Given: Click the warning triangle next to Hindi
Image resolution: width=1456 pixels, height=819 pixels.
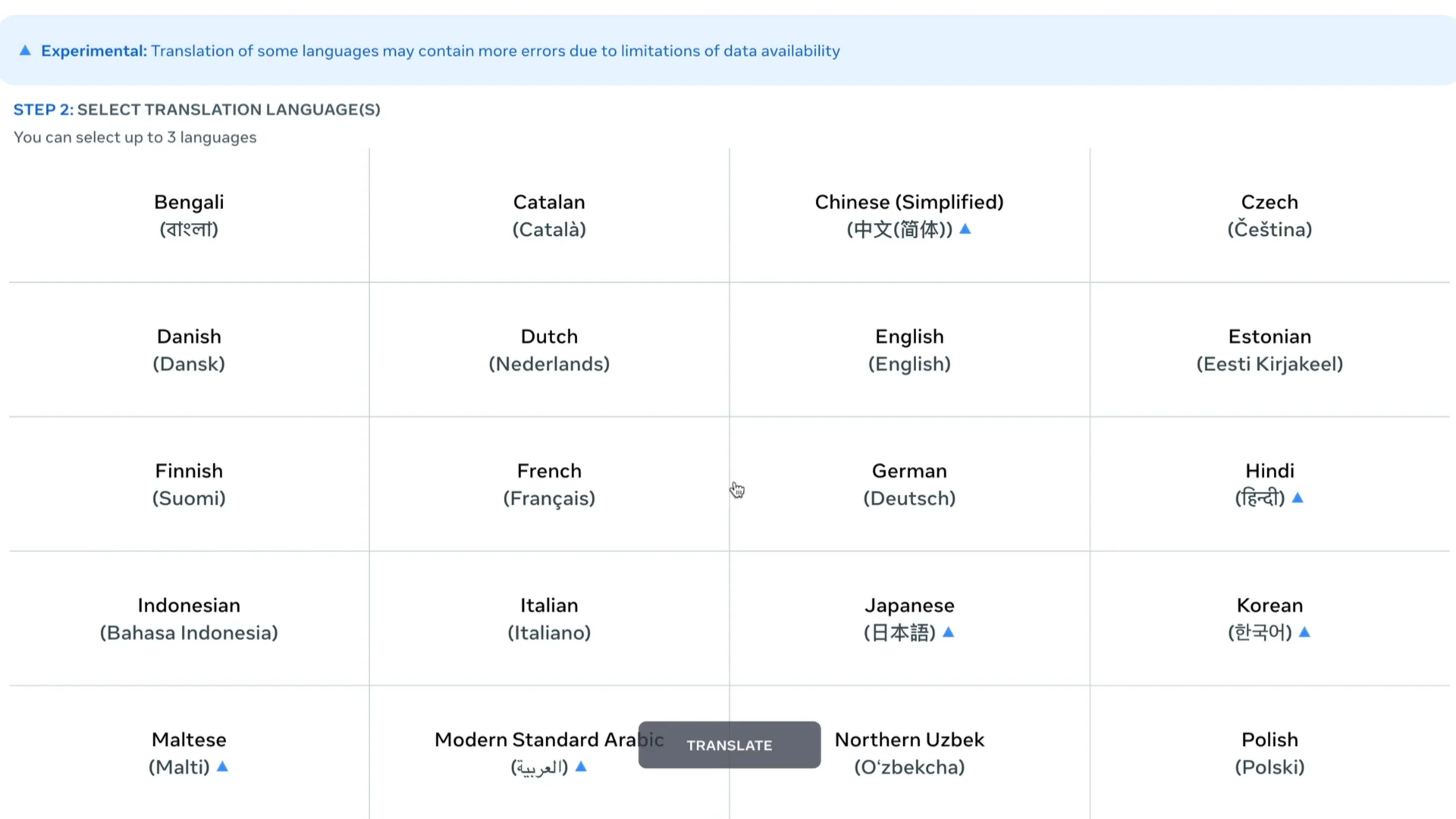Looking at the screenshot, I should 1298,498.
